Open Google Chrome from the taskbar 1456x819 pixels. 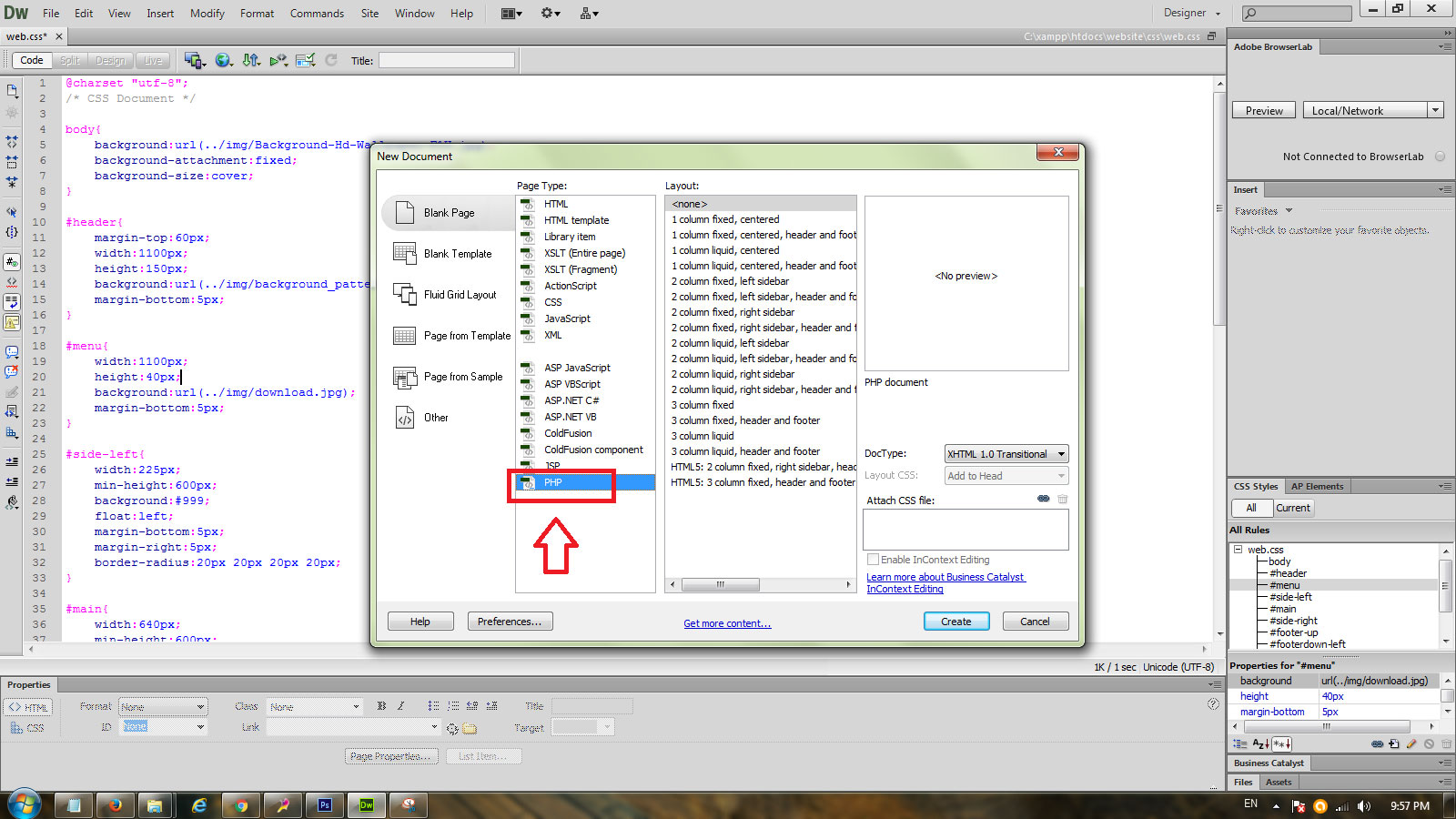click(241, 805)
